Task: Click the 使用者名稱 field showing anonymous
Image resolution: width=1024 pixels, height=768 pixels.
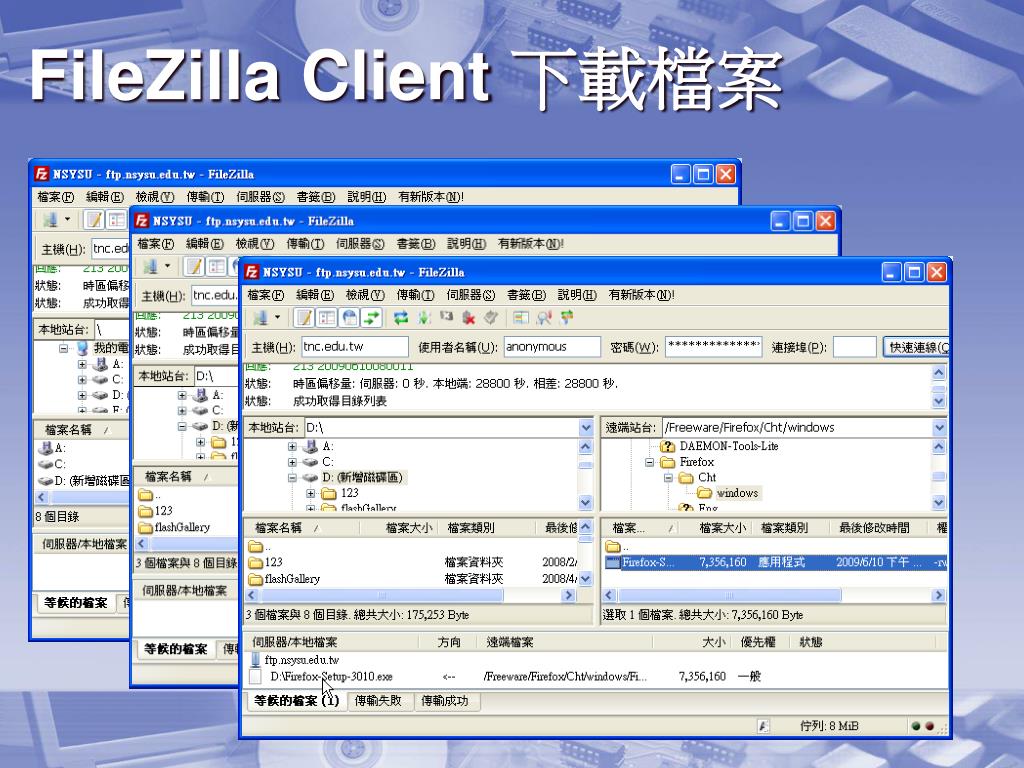Action: tap(552, 347)
